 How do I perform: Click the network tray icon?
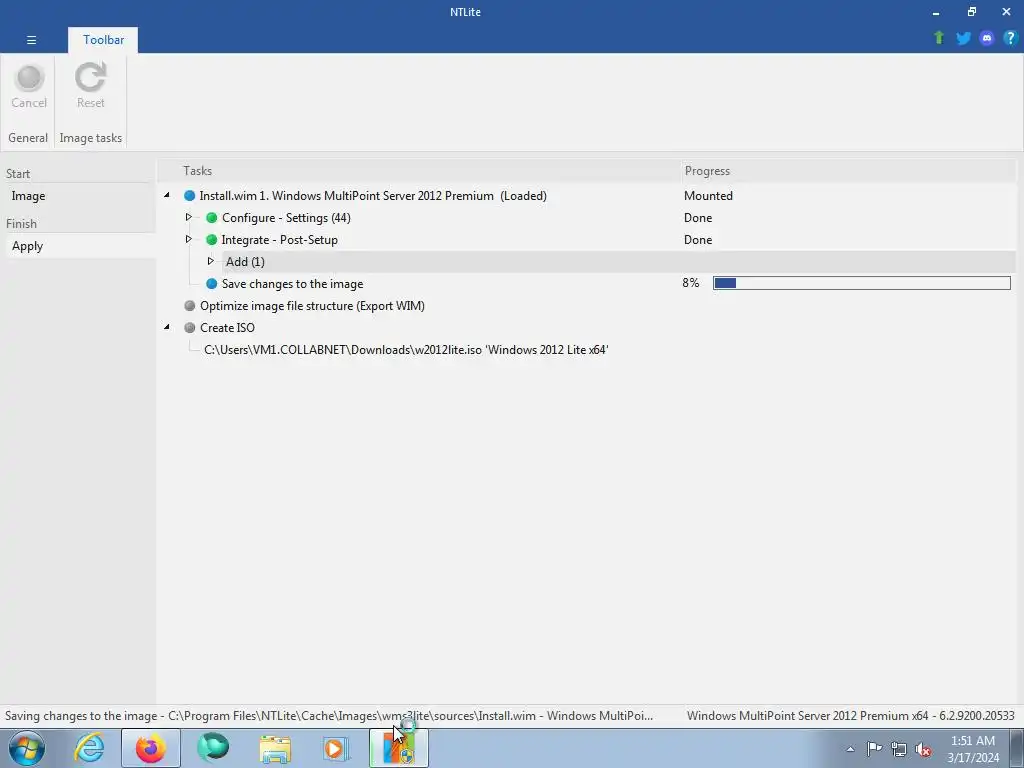tap(899, 749)
